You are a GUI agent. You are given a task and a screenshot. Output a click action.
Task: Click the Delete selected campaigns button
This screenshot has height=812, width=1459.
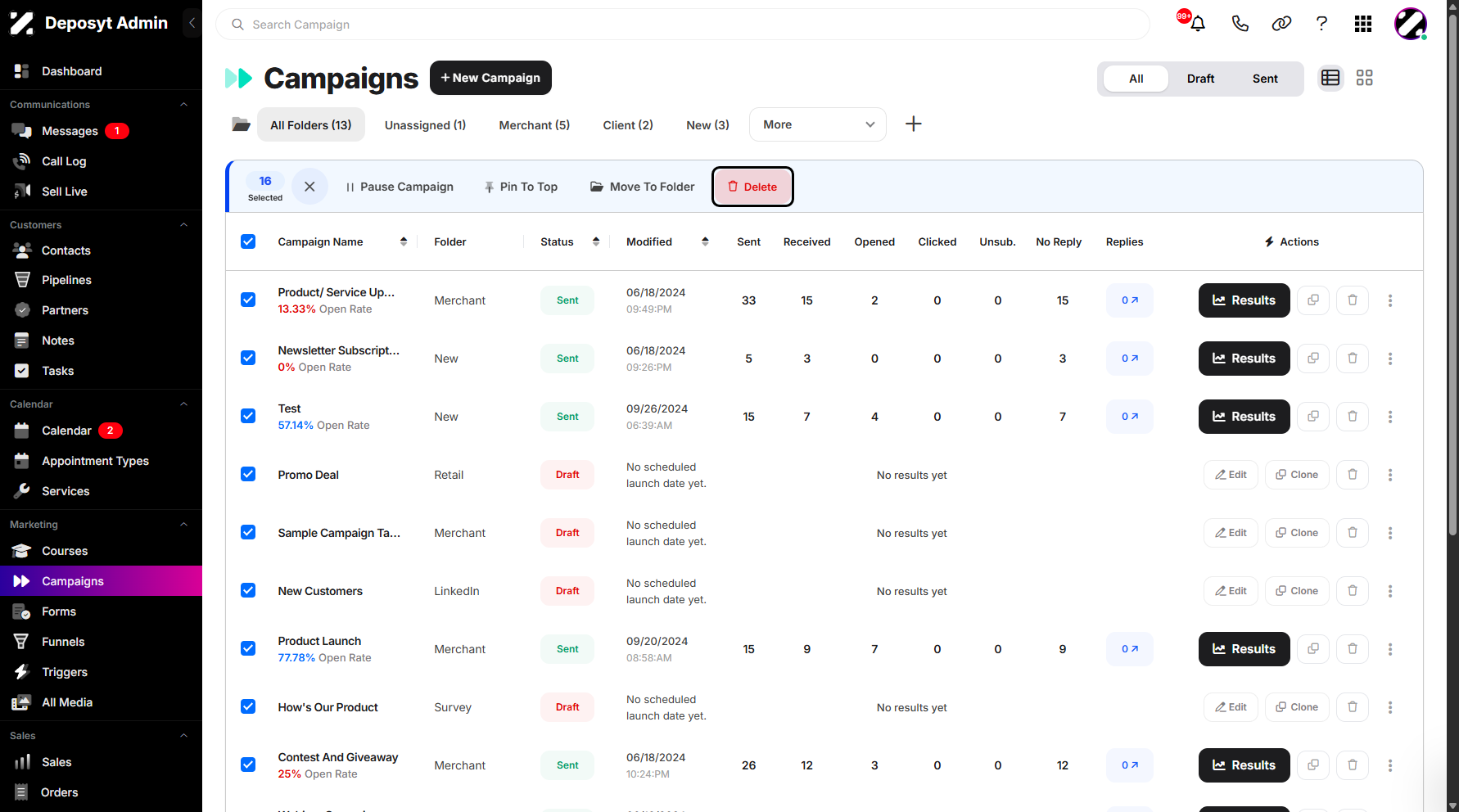pos(752,187)
